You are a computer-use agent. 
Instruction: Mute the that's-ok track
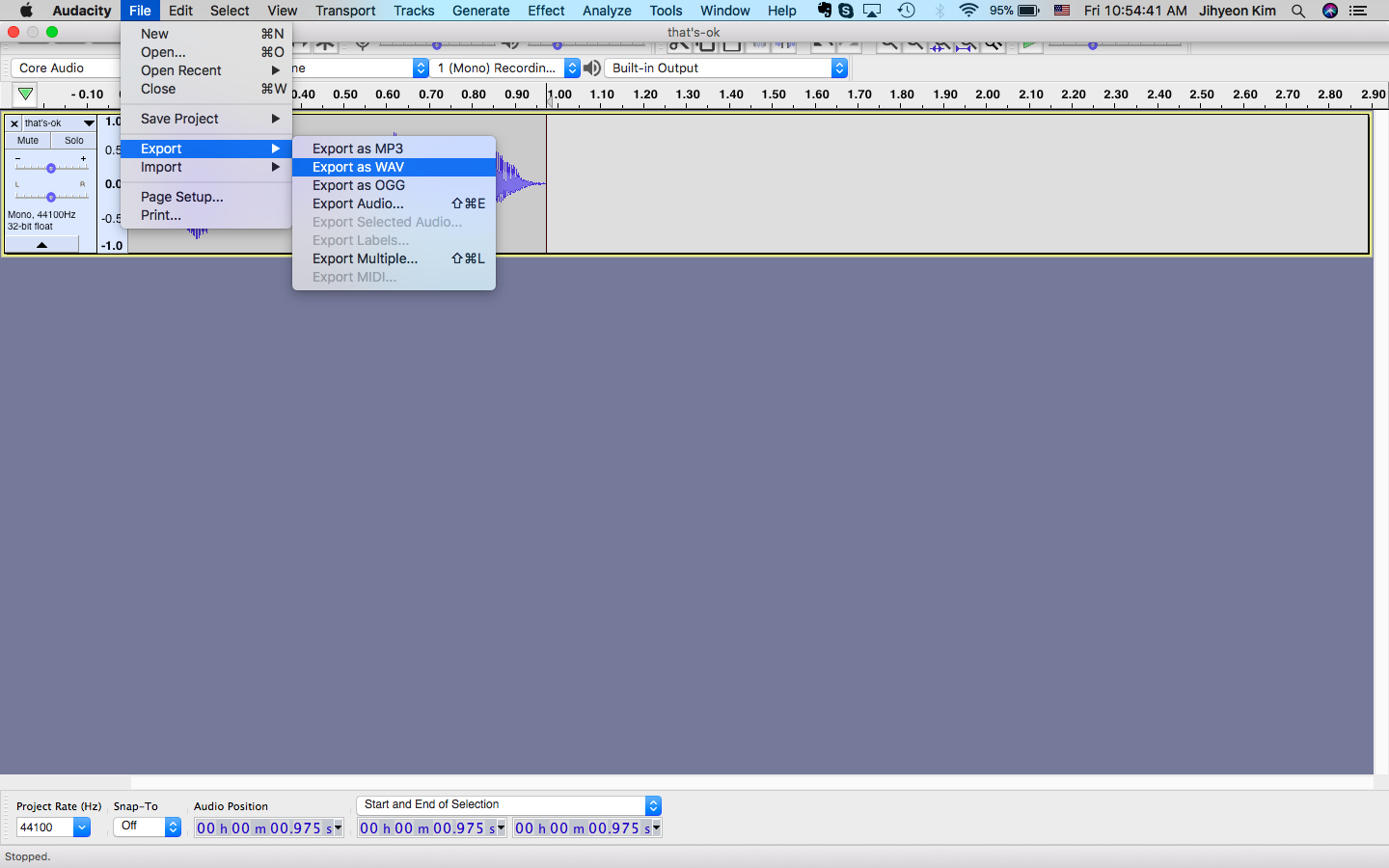click(x=28, y=141)
